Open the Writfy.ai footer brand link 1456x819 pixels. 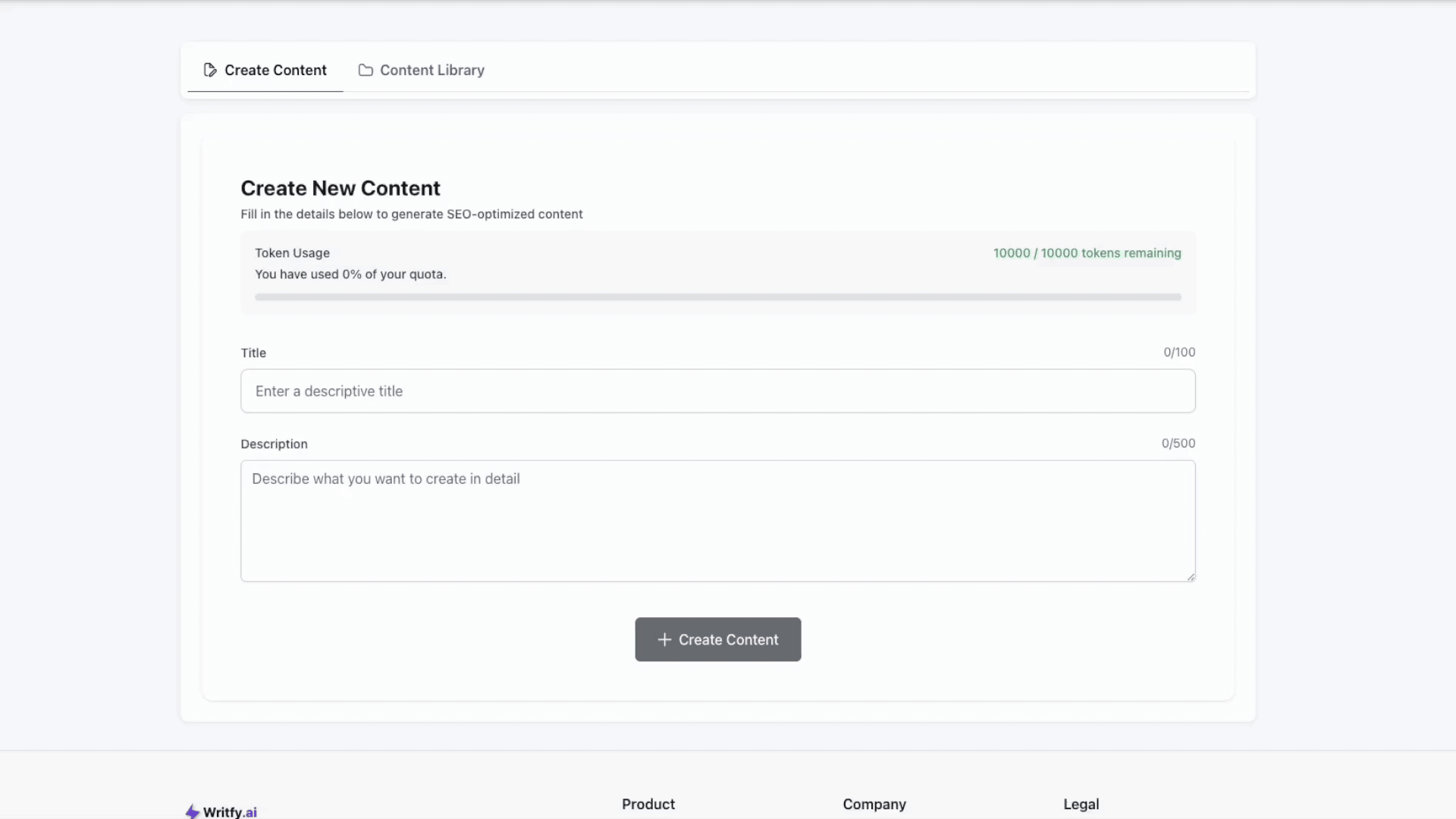pyautogui.click(x=230, y=811)
